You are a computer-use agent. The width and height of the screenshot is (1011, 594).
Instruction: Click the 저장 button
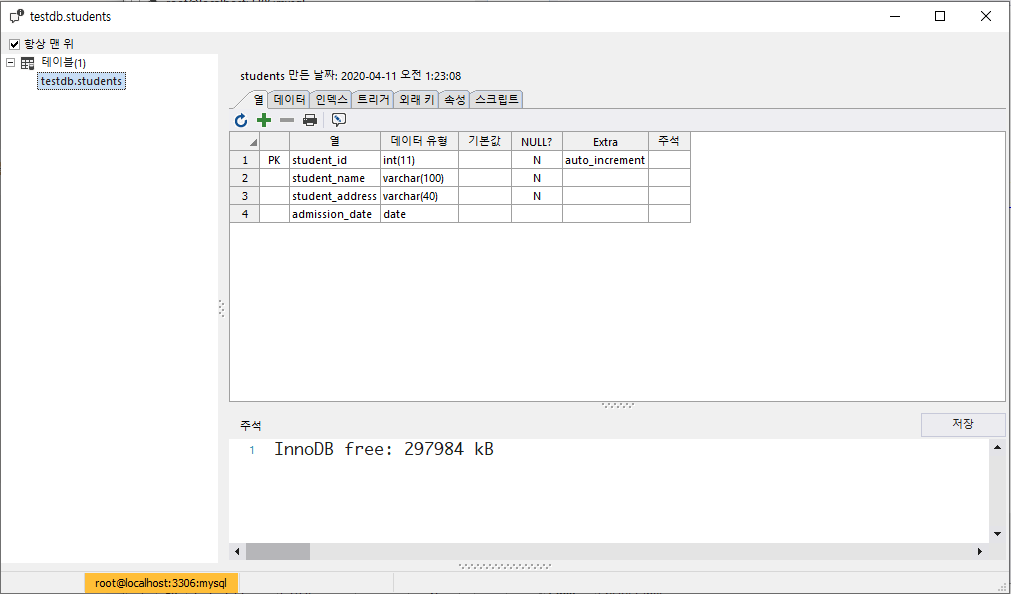pyautogui.click(x=963, y=424)
